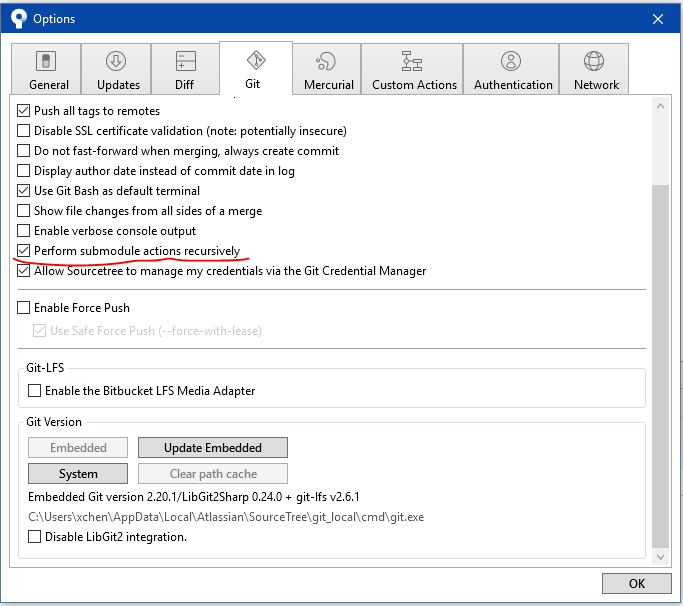Click the scrollbar down arrow
683x606 pixels.
(x=660, y=557)
